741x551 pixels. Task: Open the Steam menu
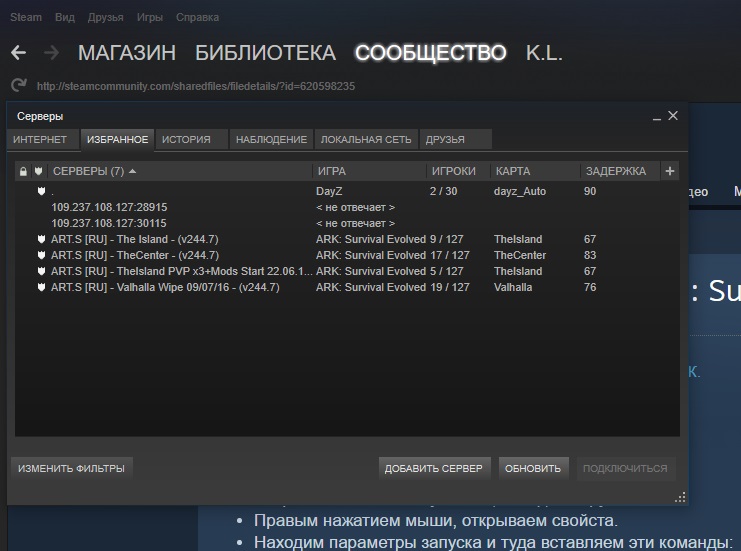(26, 17)
